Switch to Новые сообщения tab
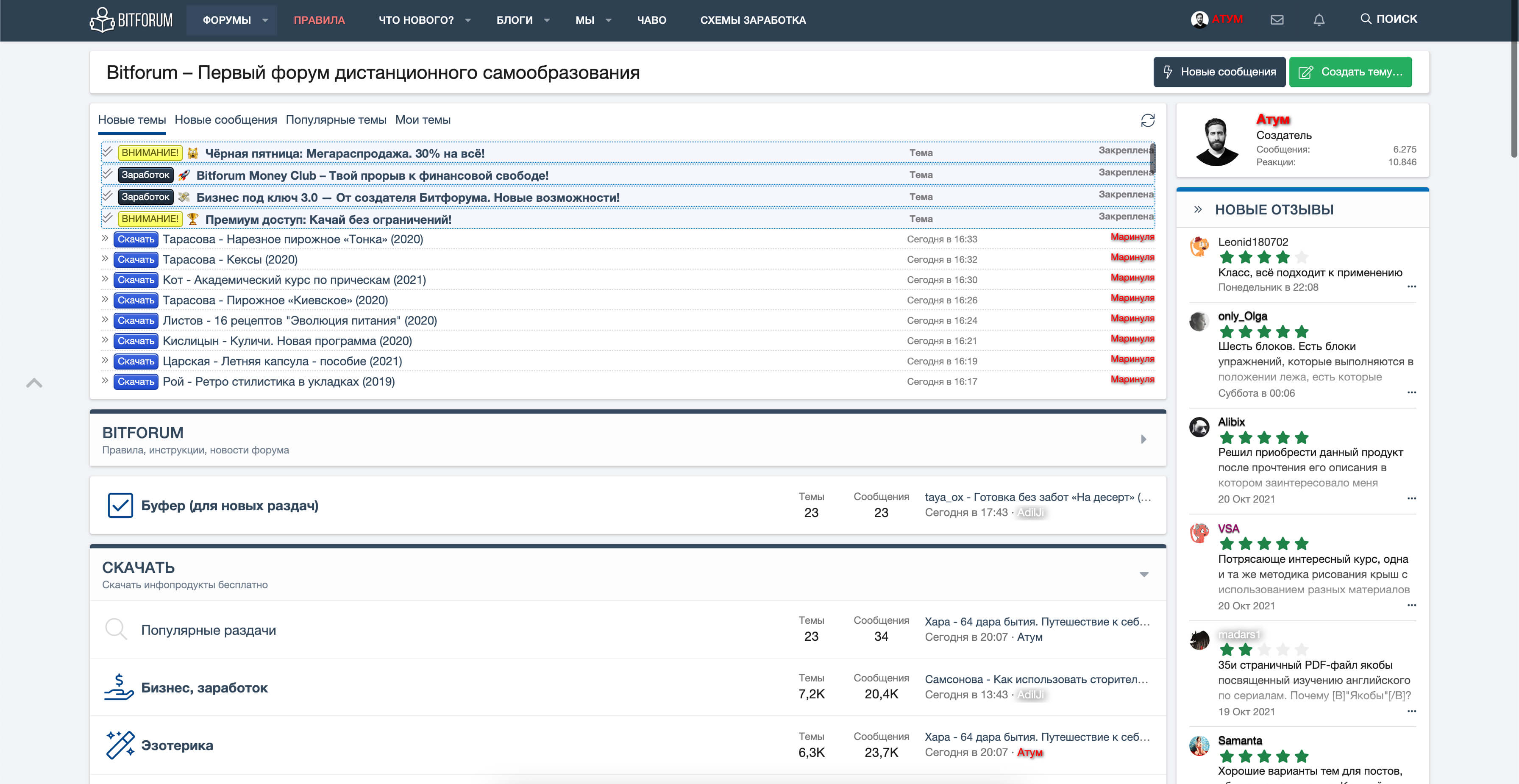This screenshot has width=1519, height=784. (x=226, y=120)
